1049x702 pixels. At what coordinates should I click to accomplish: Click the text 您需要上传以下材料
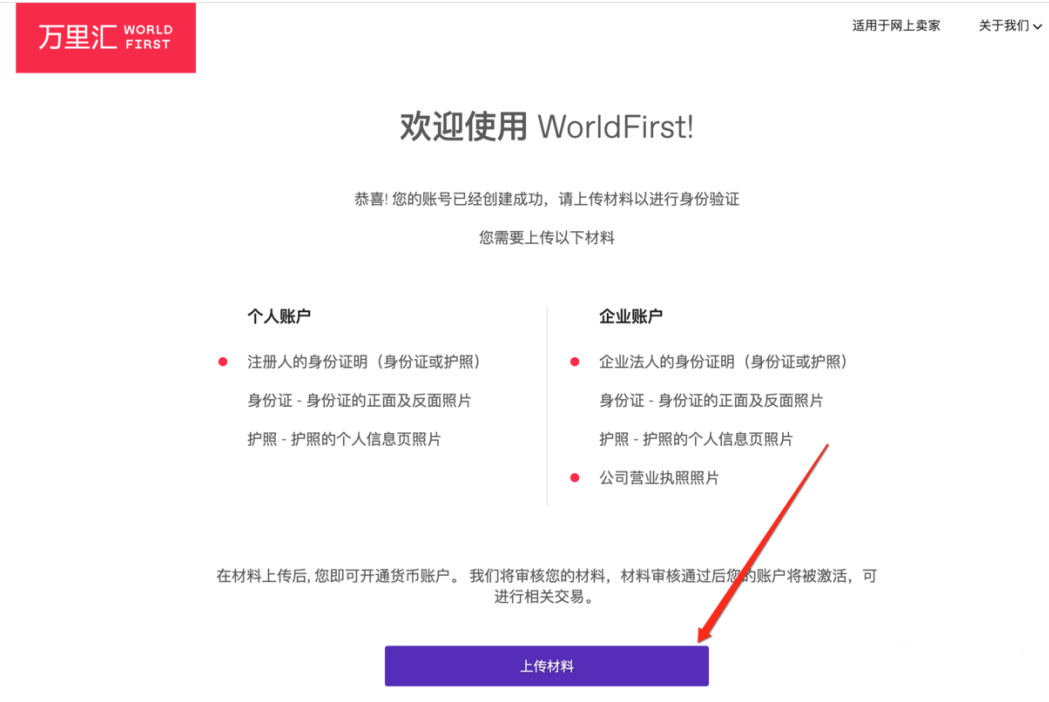pos(547,238)
